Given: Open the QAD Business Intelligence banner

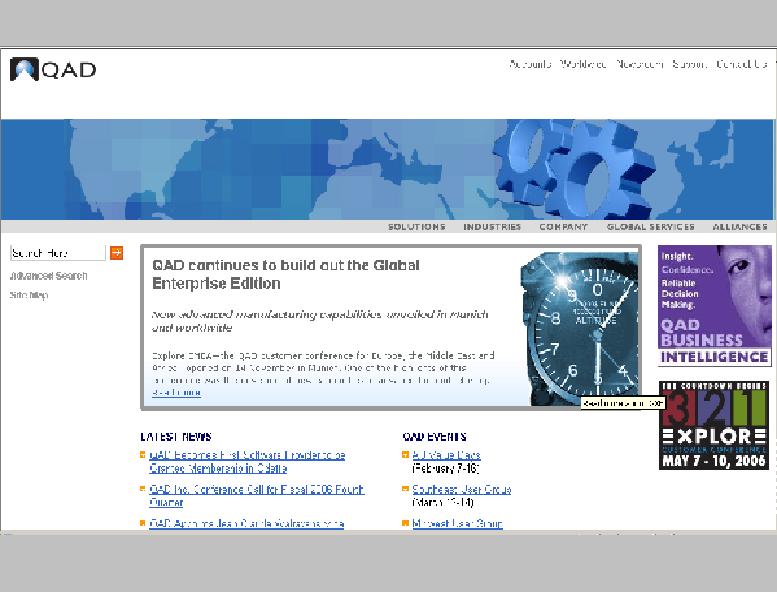Looking at the screenshot, I should coord(714,306).
